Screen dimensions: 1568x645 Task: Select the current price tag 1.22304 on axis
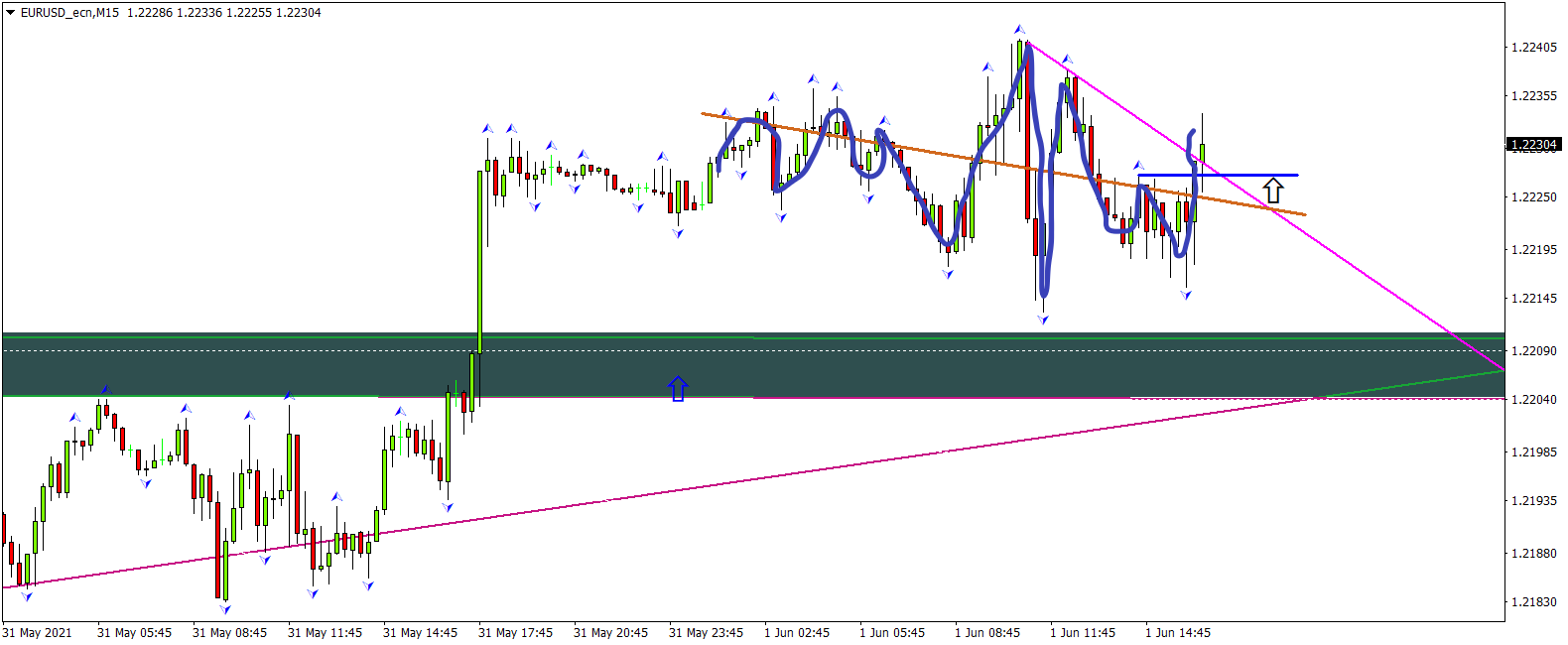1534,144
